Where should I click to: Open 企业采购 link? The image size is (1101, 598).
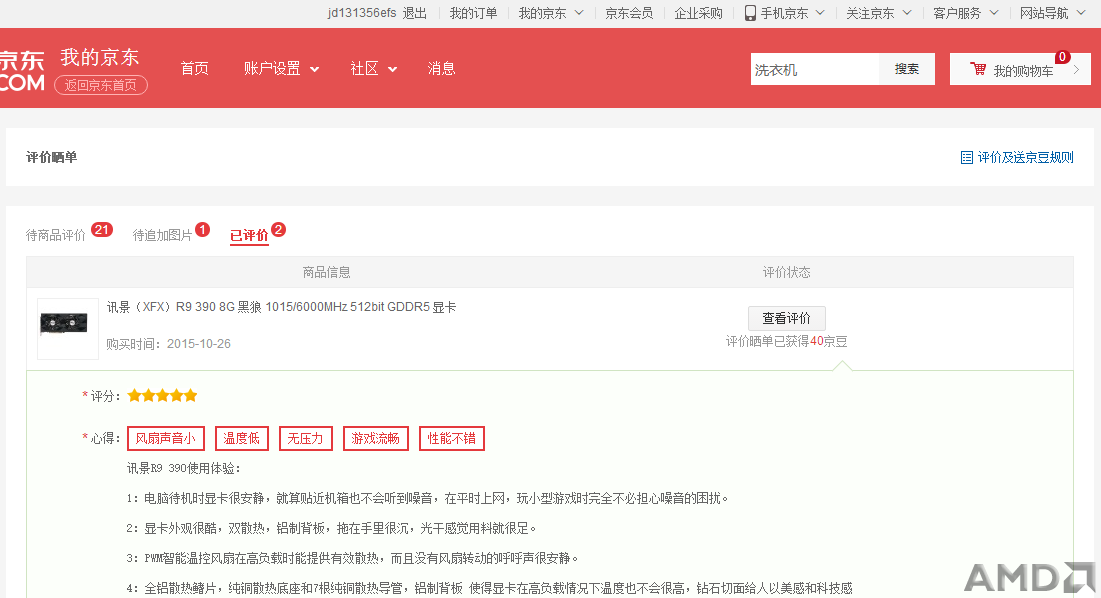tap(698, 13)
